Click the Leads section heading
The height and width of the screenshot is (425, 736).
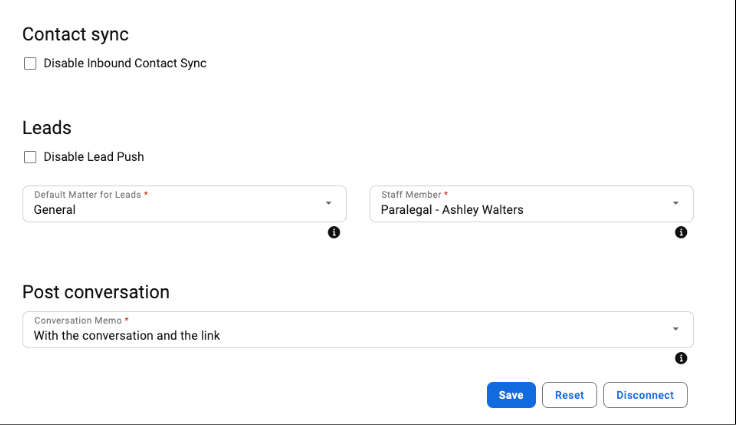47,128
